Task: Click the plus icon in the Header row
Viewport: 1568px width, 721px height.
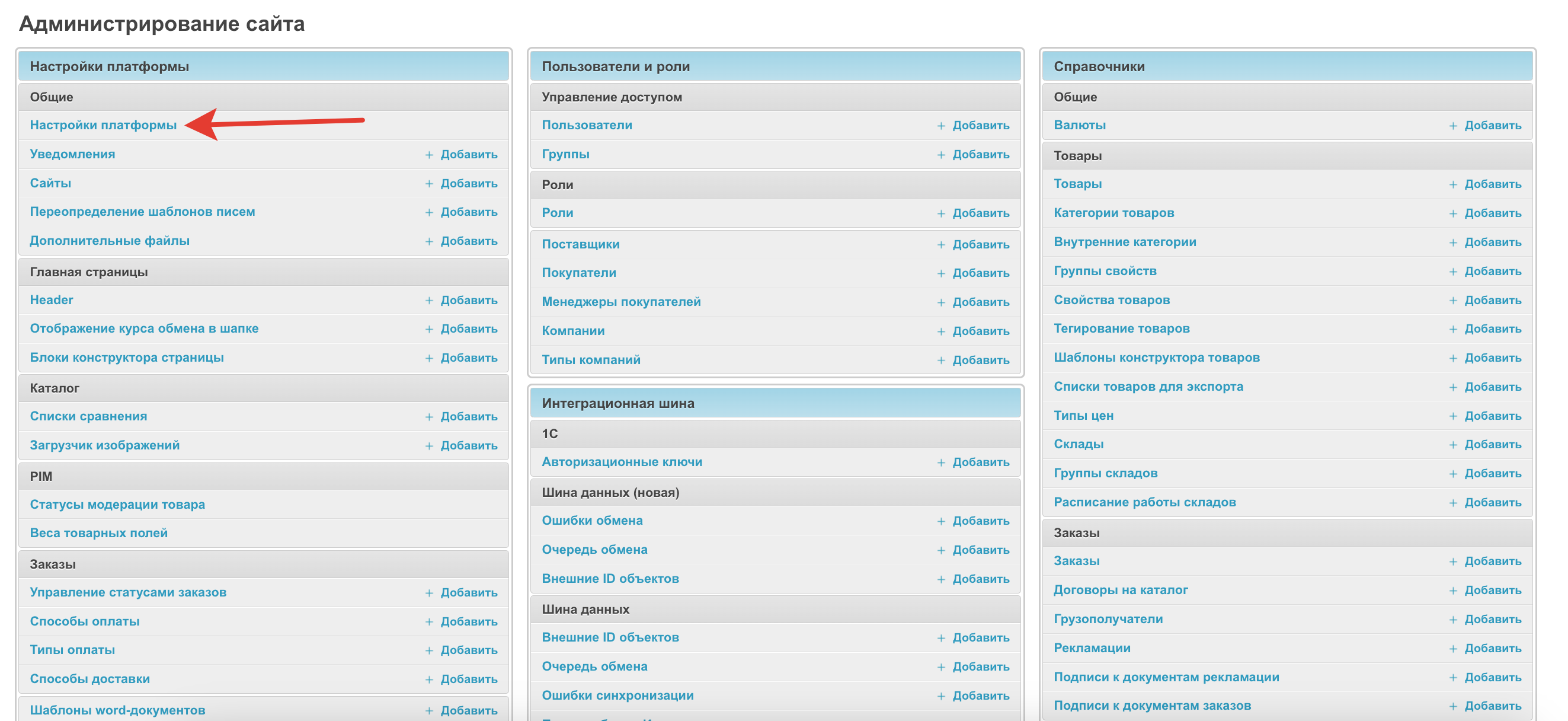Action: pos(429,300)
